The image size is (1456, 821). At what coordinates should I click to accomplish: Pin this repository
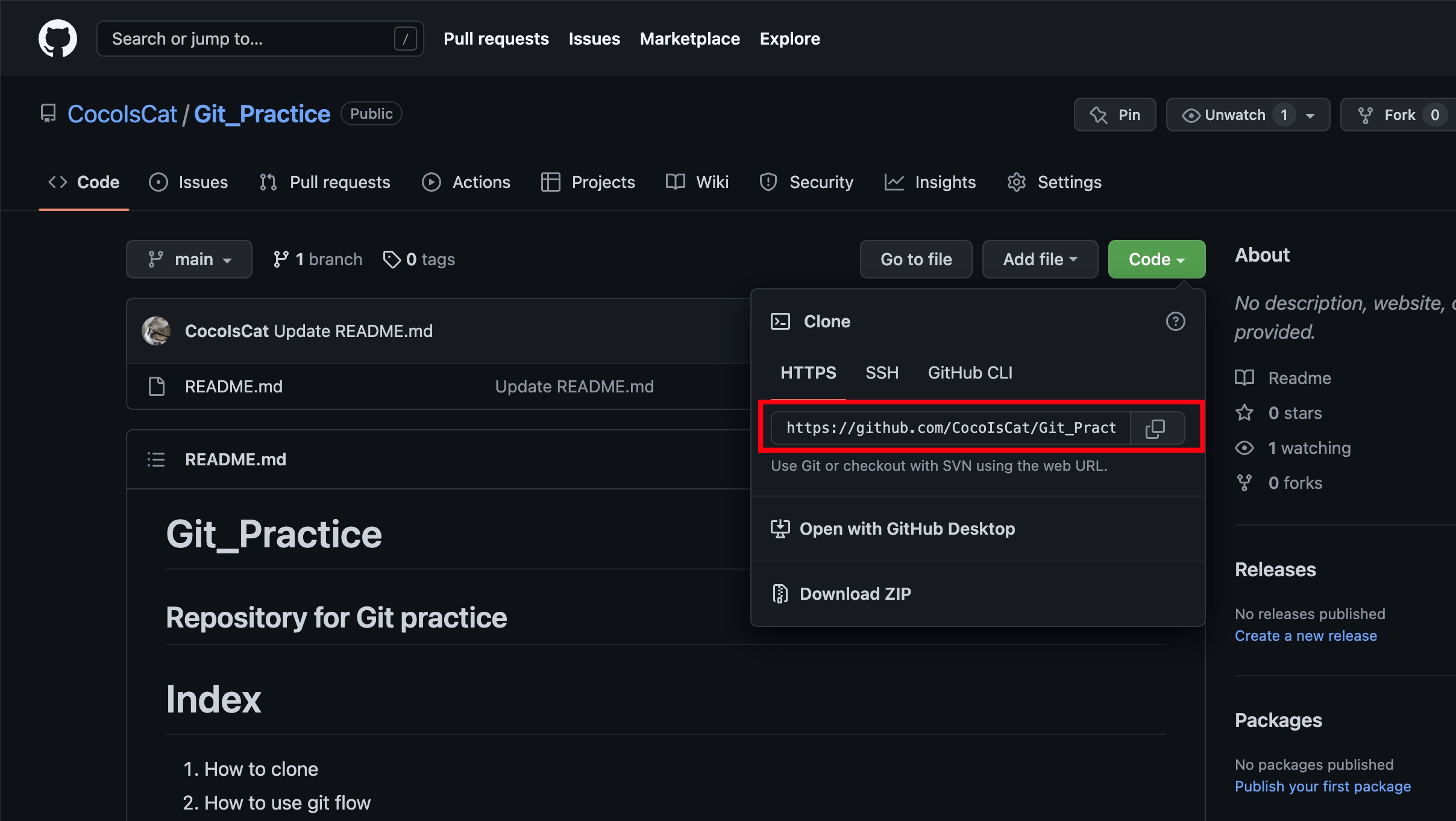(x=1115, y=115)
